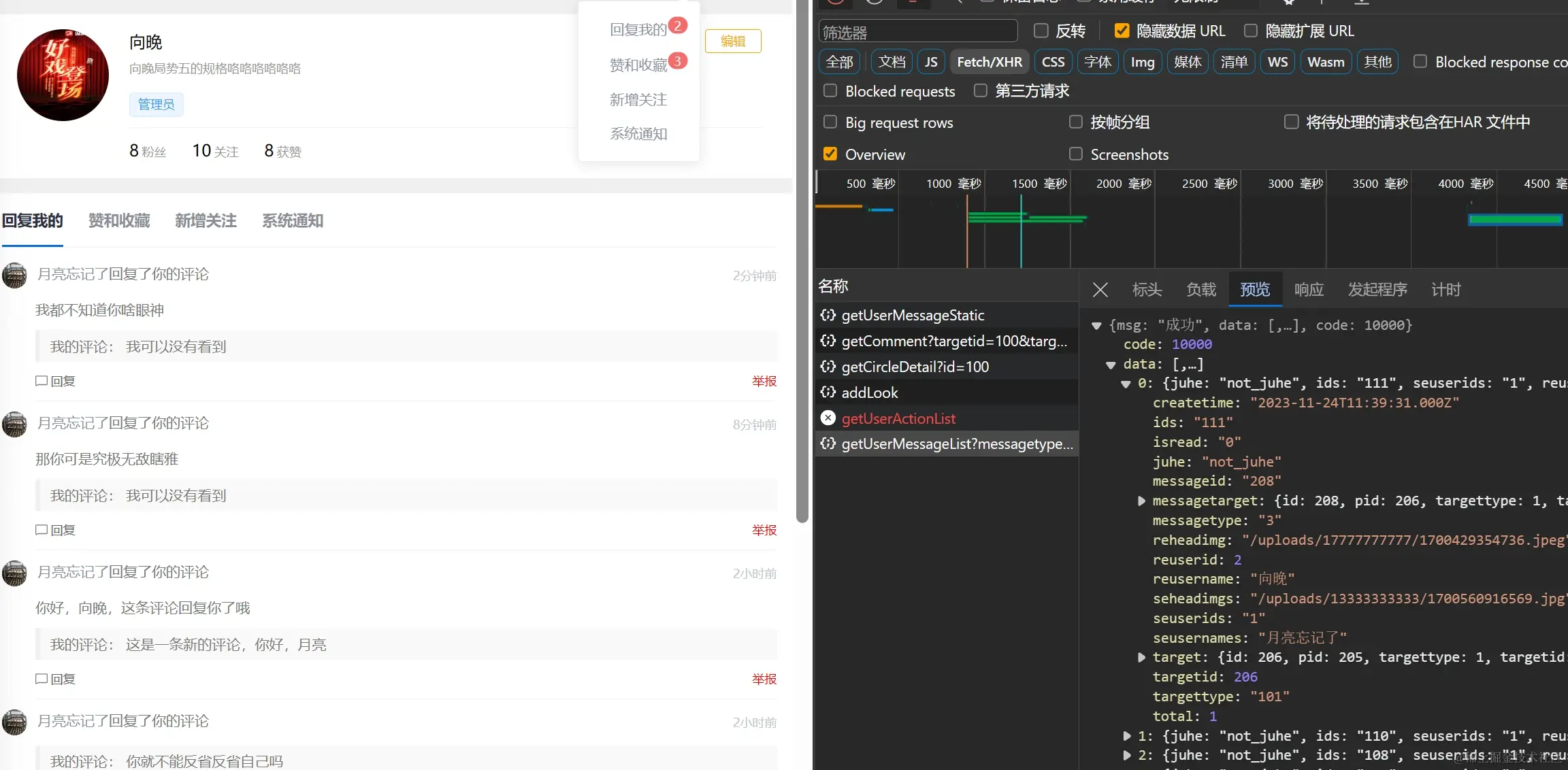Viewport: 1568px width, 770px height.
Task: Click the 回复我的 unread badge showing 2
Action: (x=677, y=26)
